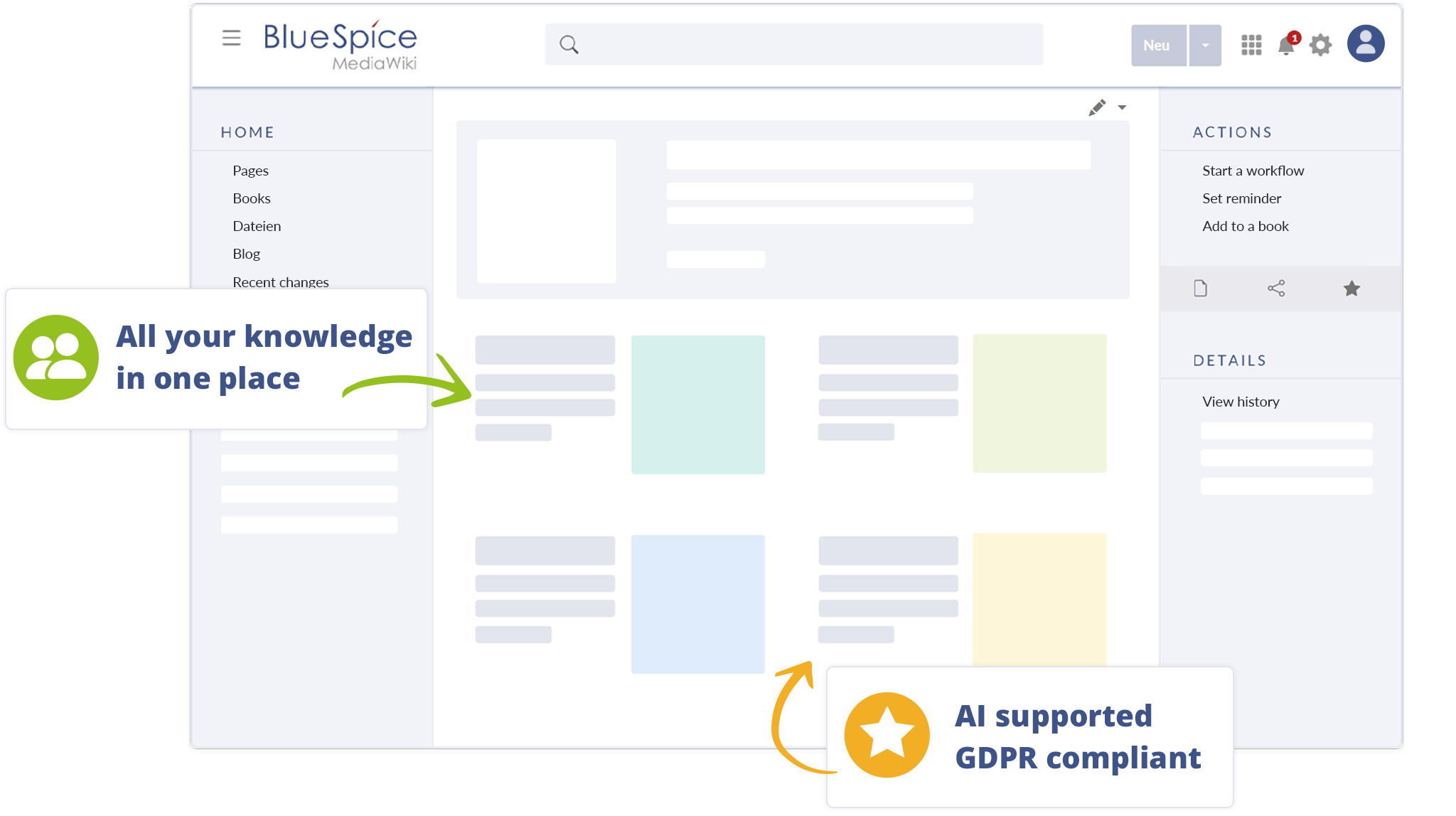1456x816 pixels.
Task: Click the edit pencil icon
Action: pyautogui.click(x=1097, y=107)
